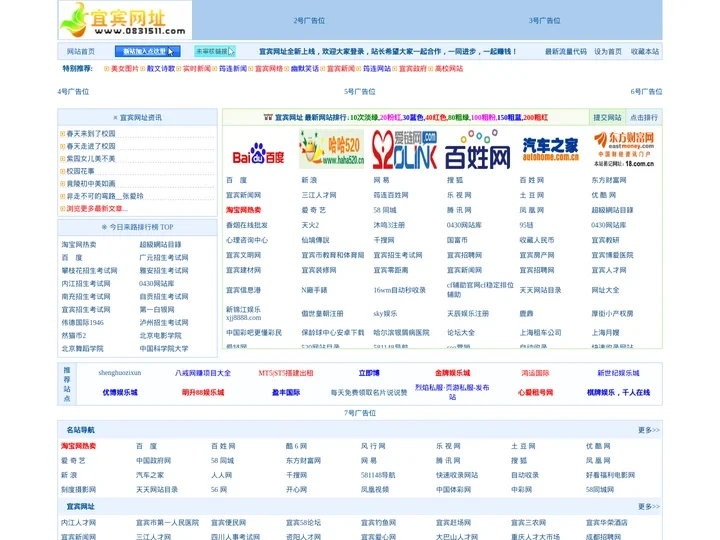Open recommended link 筠连新闻
This screenshot has height=540, width=720.
click(x=233, y=68)
